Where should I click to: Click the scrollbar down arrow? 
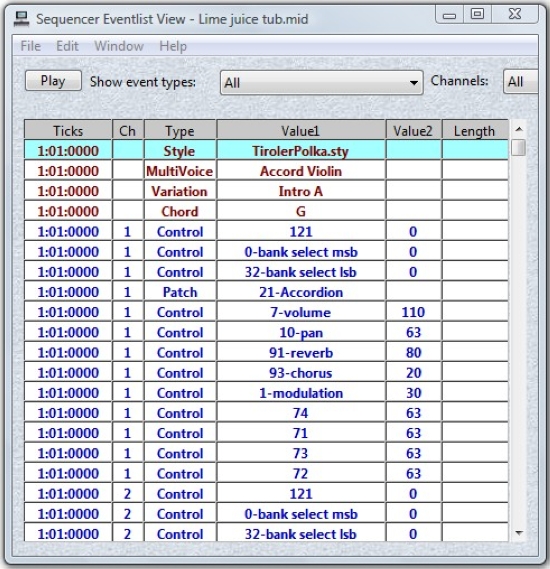(x=519, y=533)
